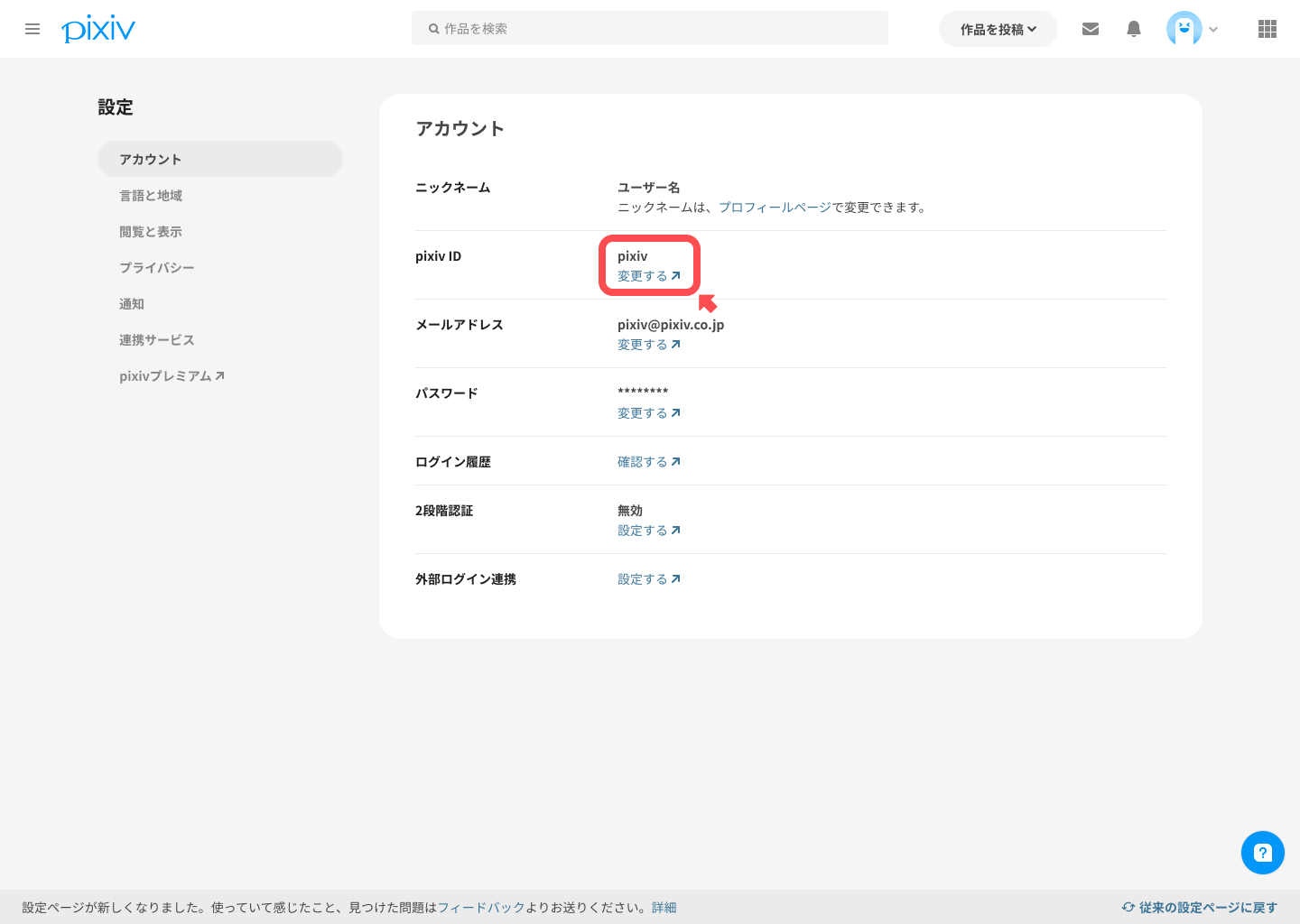Open the 連携サービス settings section

[x=157, y=339]
